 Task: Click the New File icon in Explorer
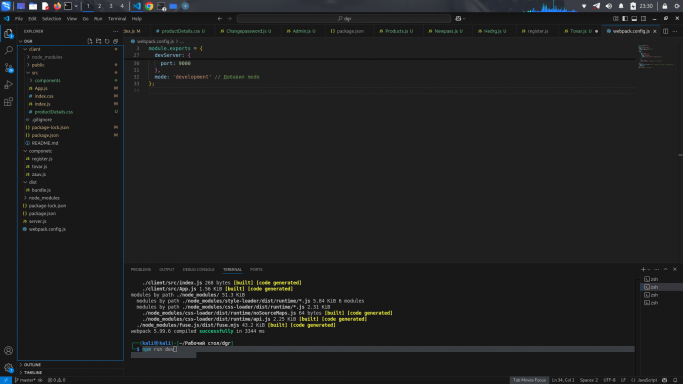point(90,41)
